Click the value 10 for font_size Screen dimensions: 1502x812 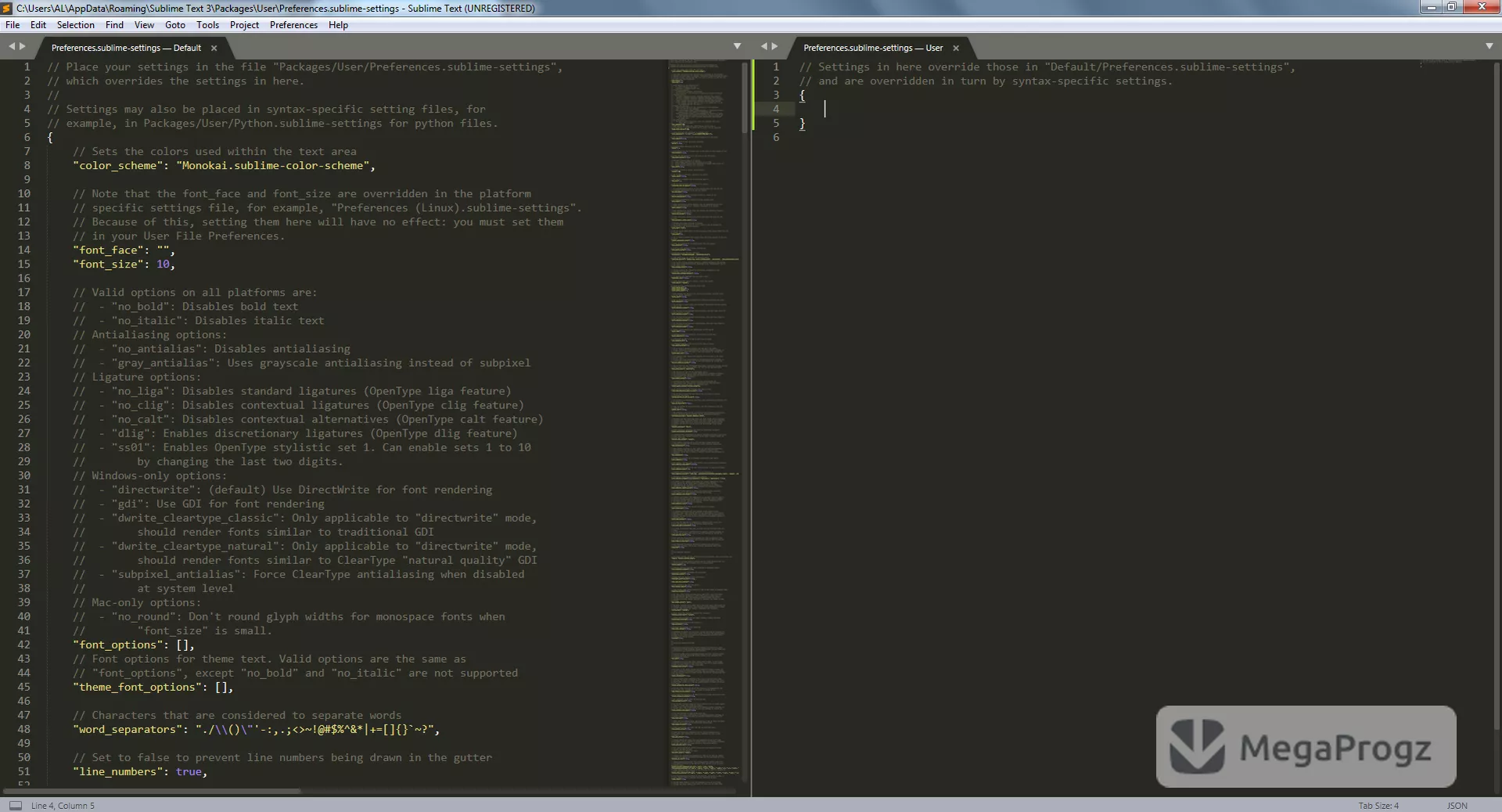[163, 264]
